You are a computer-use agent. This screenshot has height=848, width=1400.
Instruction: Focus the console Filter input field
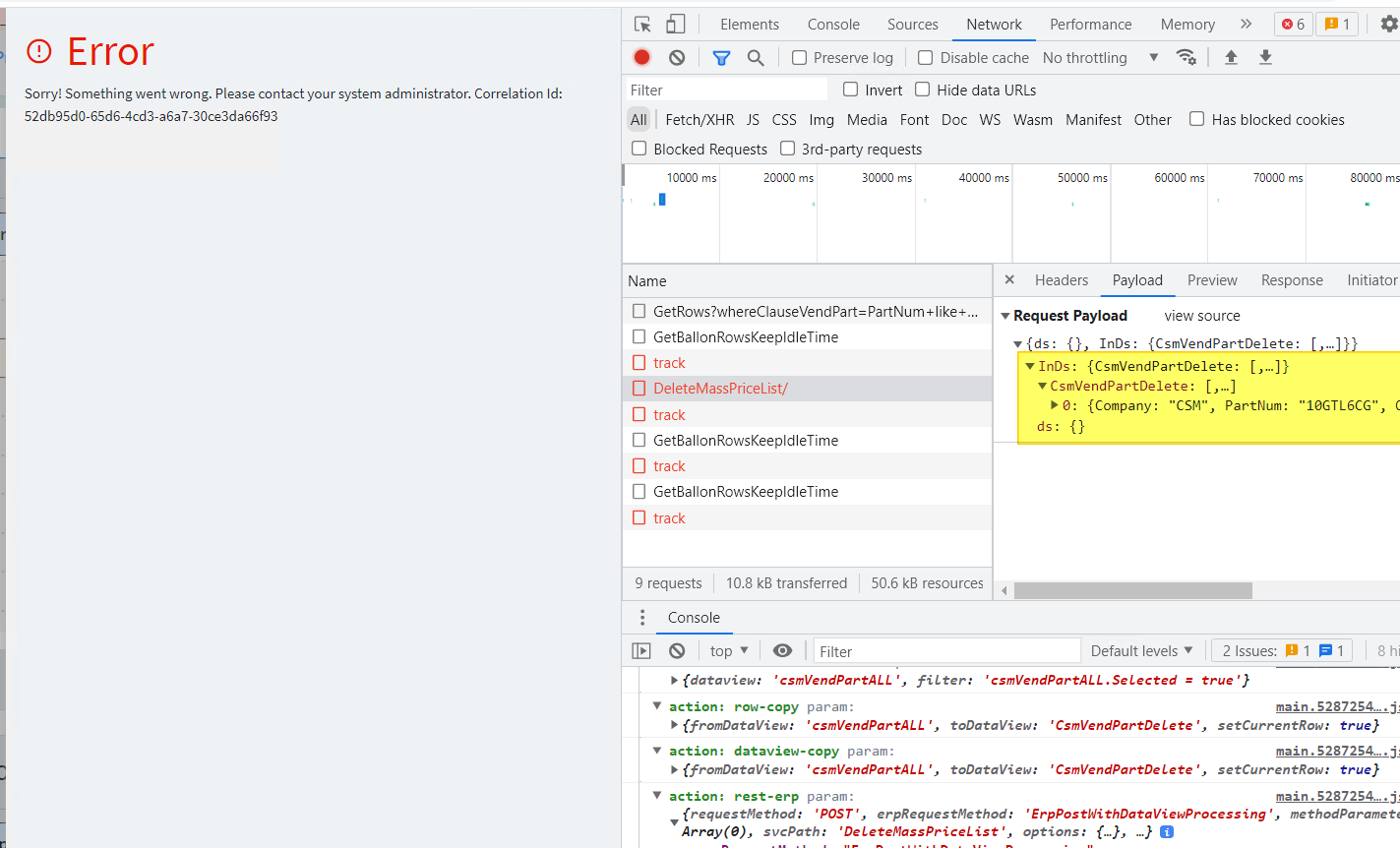[946, 651]
